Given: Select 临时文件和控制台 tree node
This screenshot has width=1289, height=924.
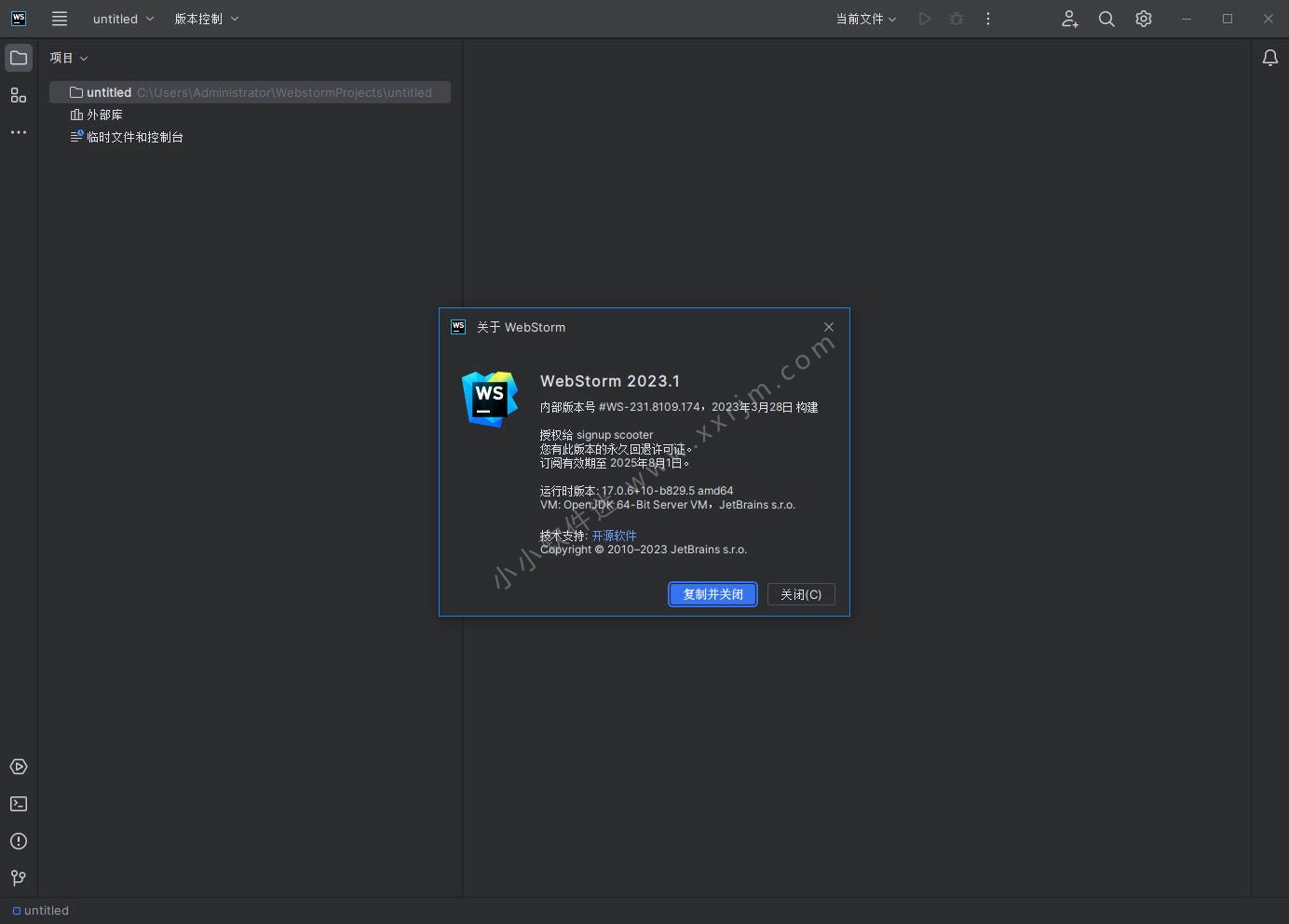Looking at the screenshot, I should pyautogui.click(x=127, y=137).
